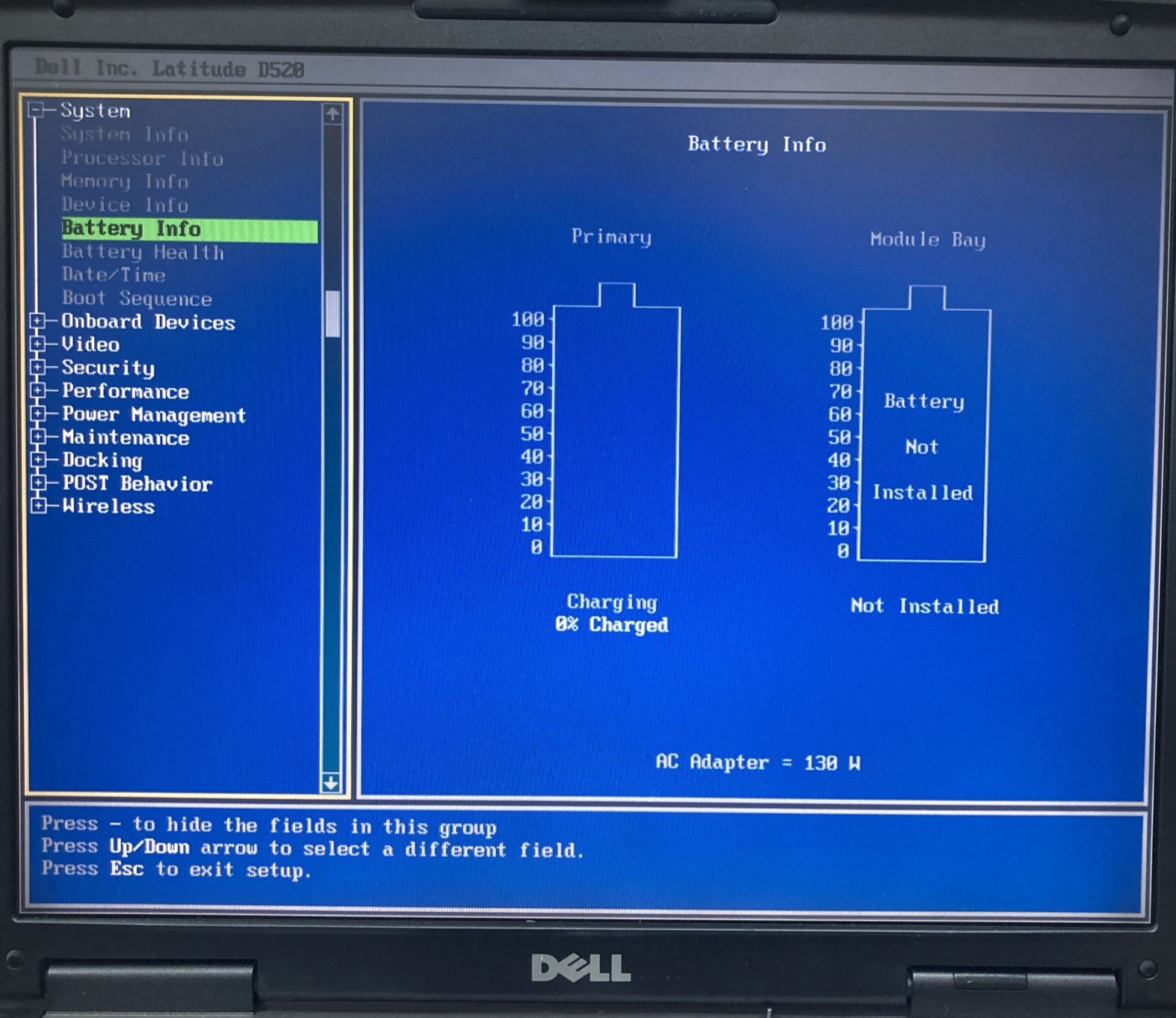Image resolution: width=1176 pixels, height=1018 pixels.
Task: Expand the Performance group
Action: tap(37, 390)
